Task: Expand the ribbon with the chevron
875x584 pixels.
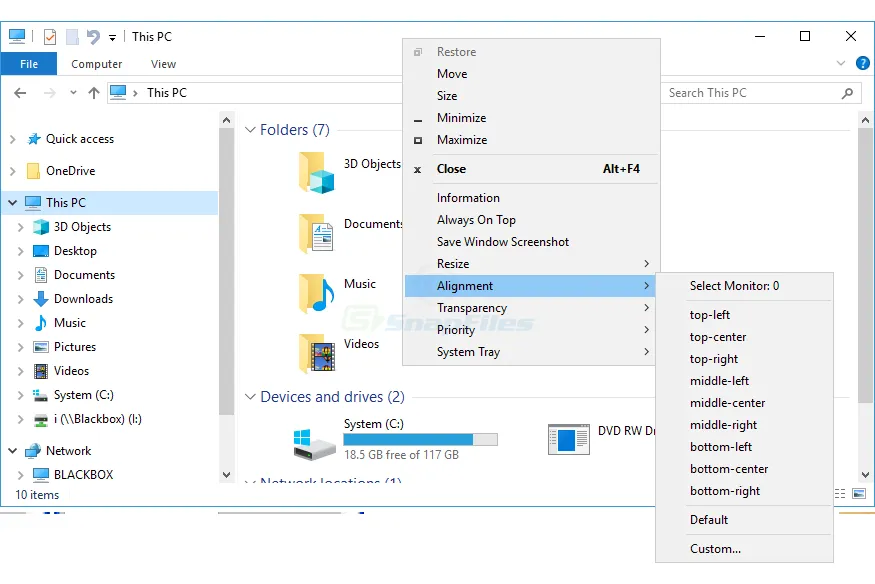Action: pyautogui.click(x=841, y=64)
